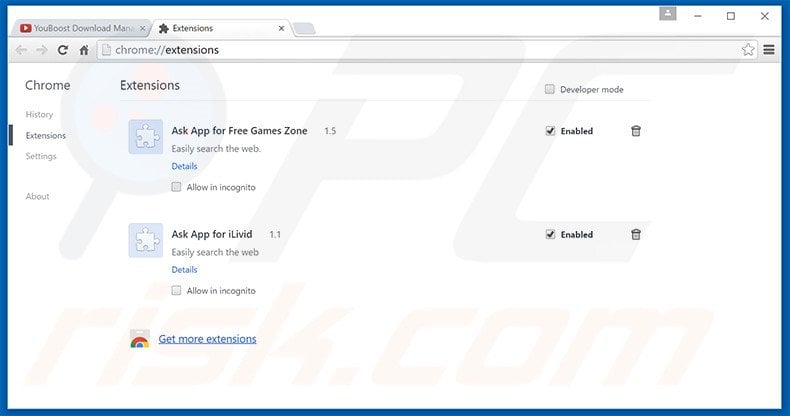Click the browser forward arrow
The image size is (790, 416).
(x=42, y=50)
